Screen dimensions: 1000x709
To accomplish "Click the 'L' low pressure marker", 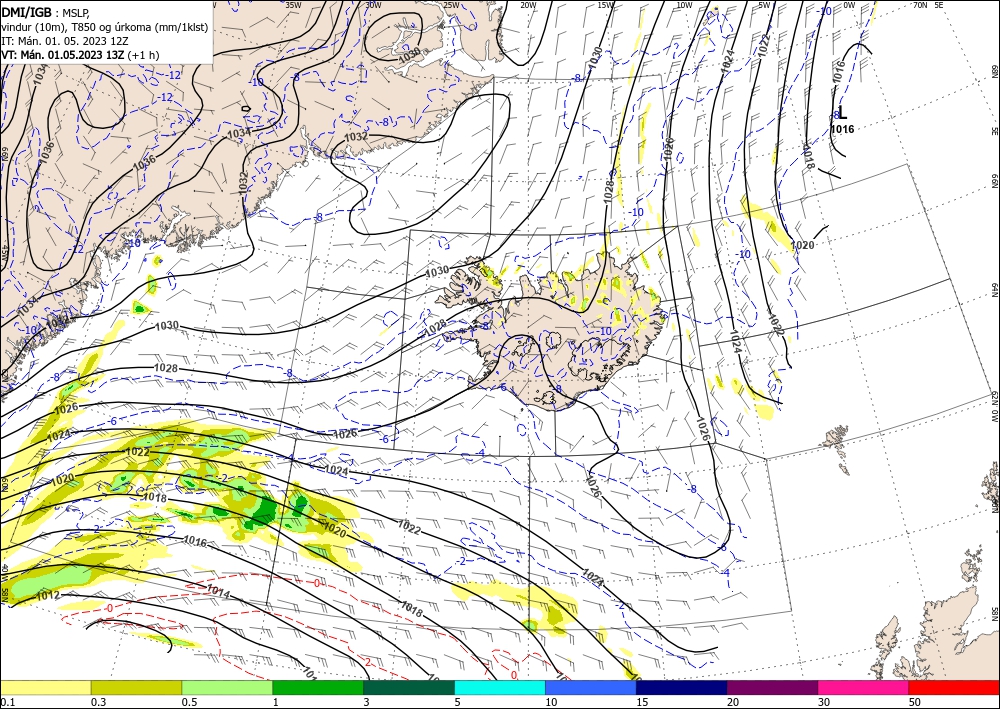I will click(x=842, y=113).
